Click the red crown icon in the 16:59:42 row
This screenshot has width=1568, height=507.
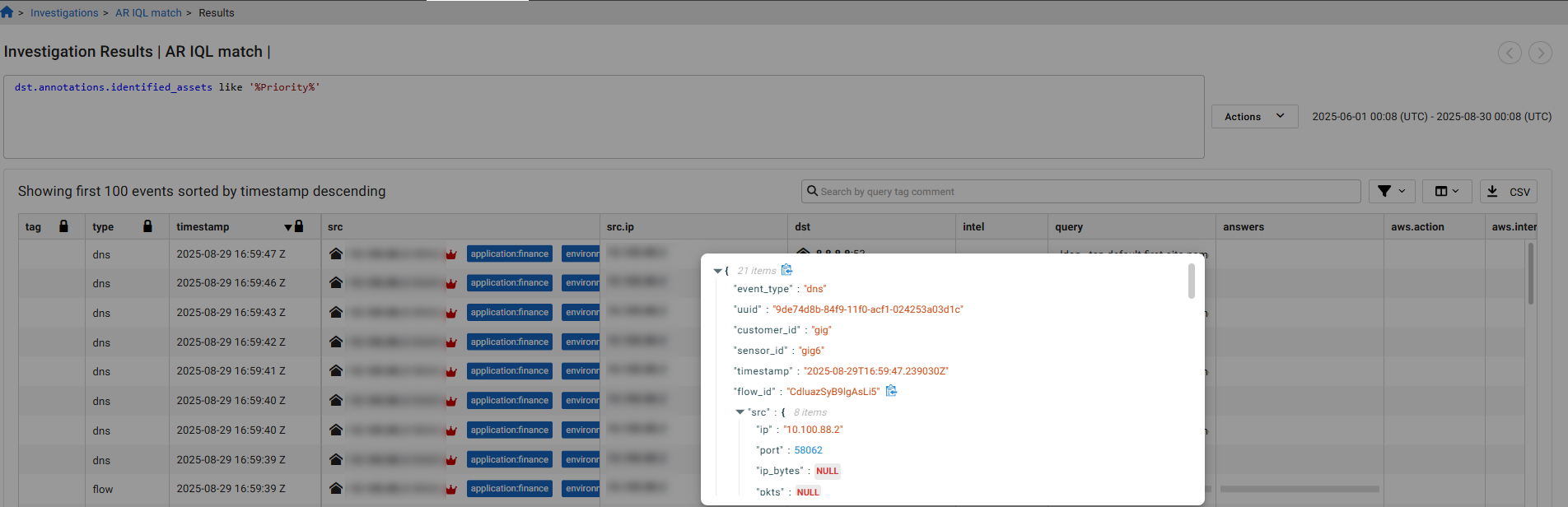pyautogui.click(x=451, y=343)
